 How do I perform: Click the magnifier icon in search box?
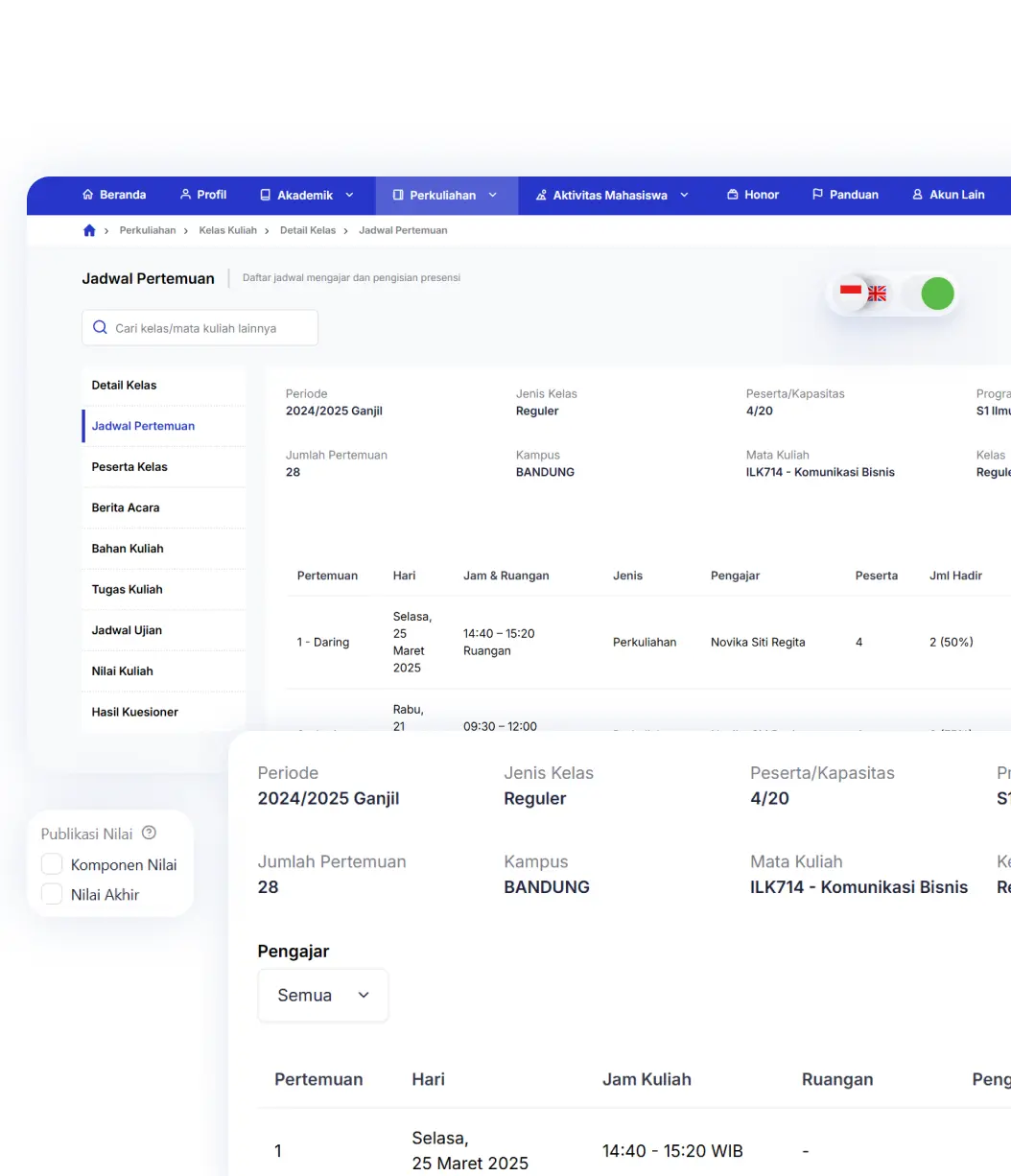click(100, 328)
